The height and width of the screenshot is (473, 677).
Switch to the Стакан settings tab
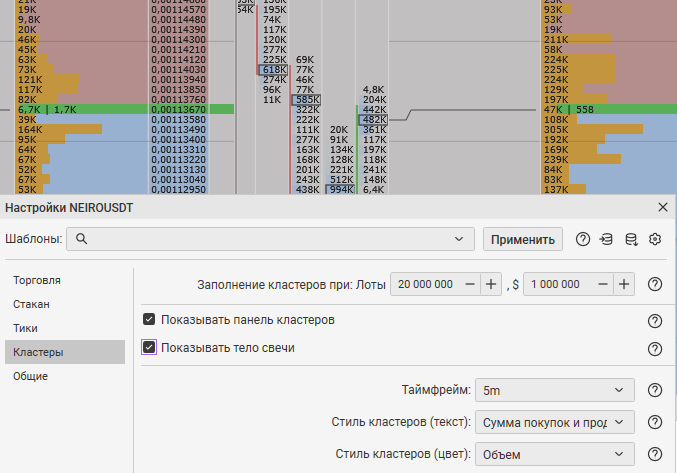pyautogui.click(x=32, y=304)
